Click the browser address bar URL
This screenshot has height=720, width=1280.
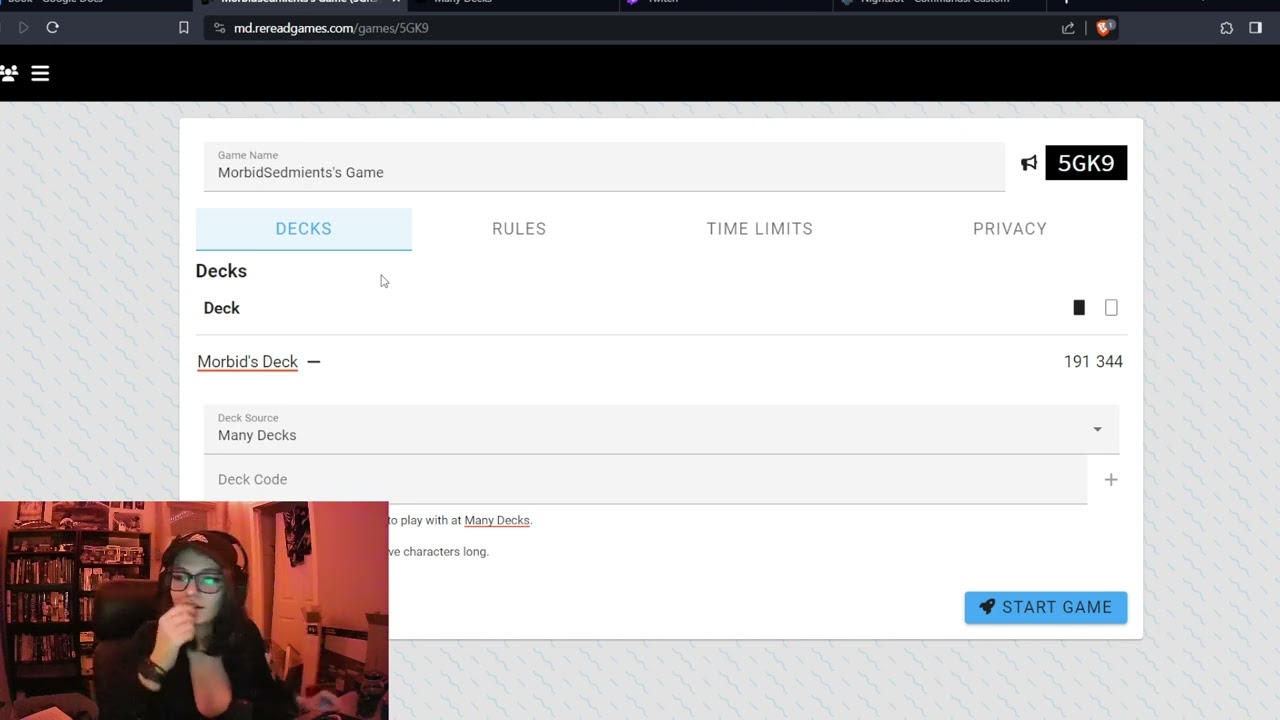[x=331, y=28]
